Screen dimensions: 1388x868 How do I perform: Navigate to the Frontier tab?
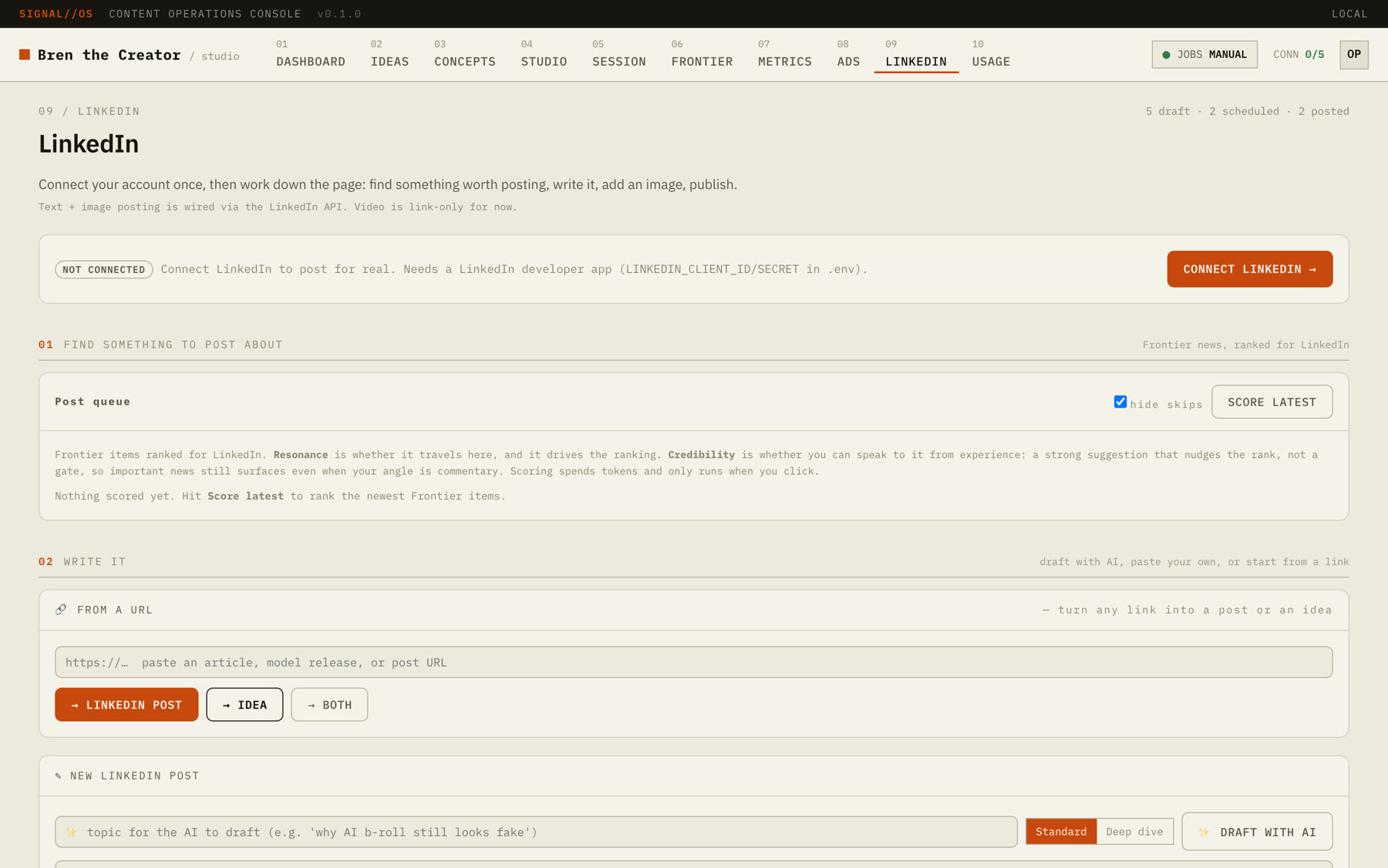point(702,55)
